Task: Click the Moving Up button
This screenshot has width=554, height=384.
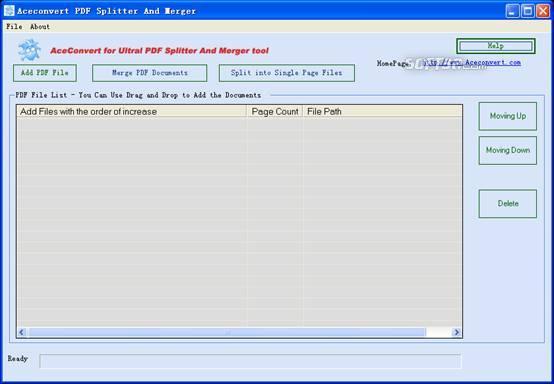Action: coord(508,116)
